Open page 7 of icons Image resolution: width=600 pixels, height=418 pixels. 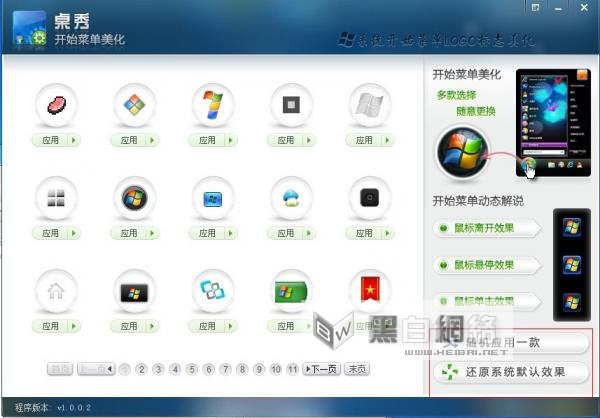tap(225, 369)
